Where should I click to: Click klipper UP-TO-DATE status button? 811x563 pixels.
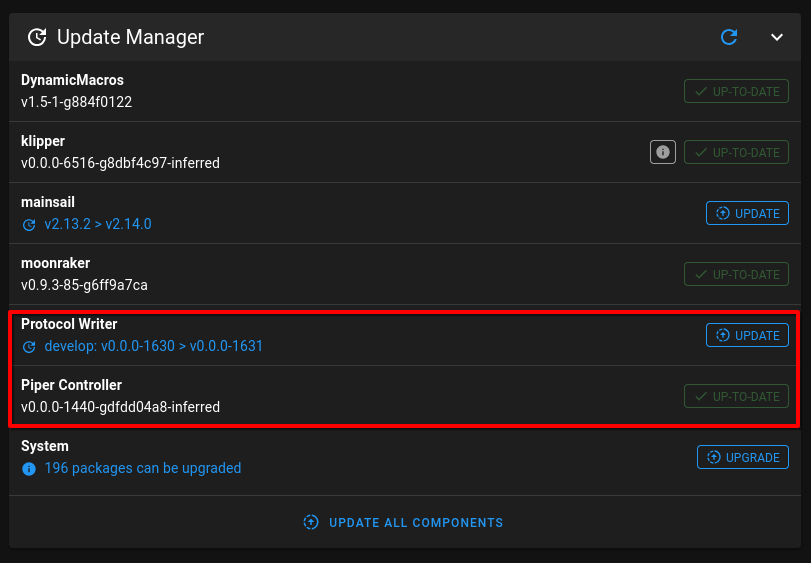click(x=736, y=152)
